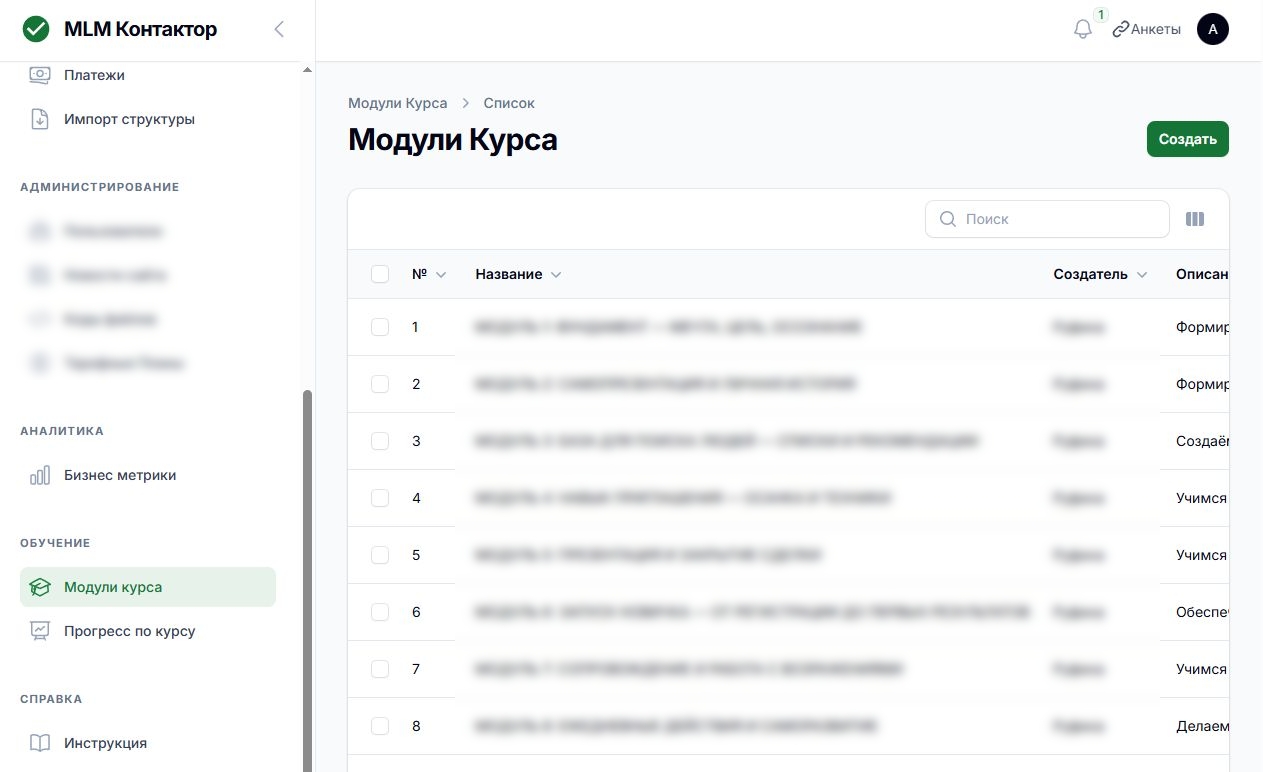Click the Создать button
Image resolution: width=1263 pixels, height=772 pixels.
coord(1187,139)
